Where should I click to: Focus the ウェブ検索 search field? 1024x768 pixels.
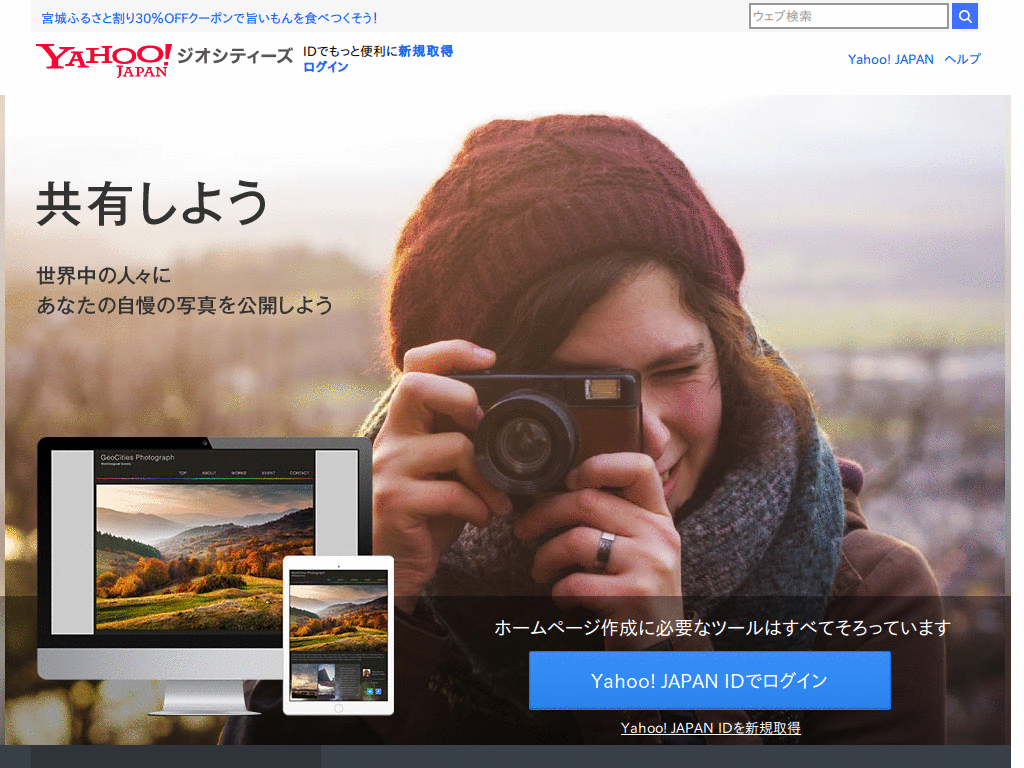[x=848, y=16]
